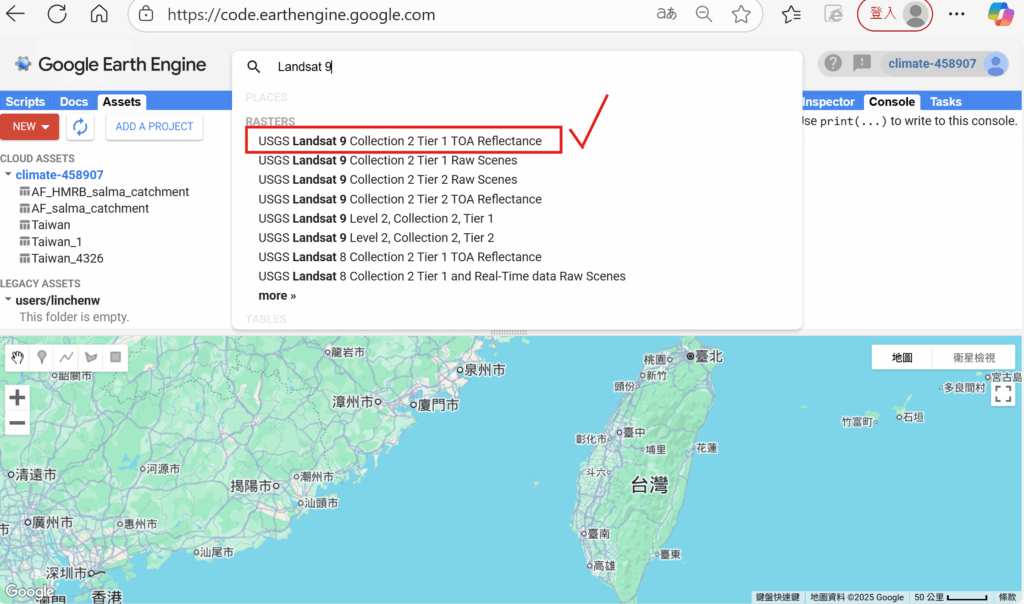Open the browser favorites list icon
Image resolution: width=1024 pixels, height=604 pixels.
coord(791,14)
